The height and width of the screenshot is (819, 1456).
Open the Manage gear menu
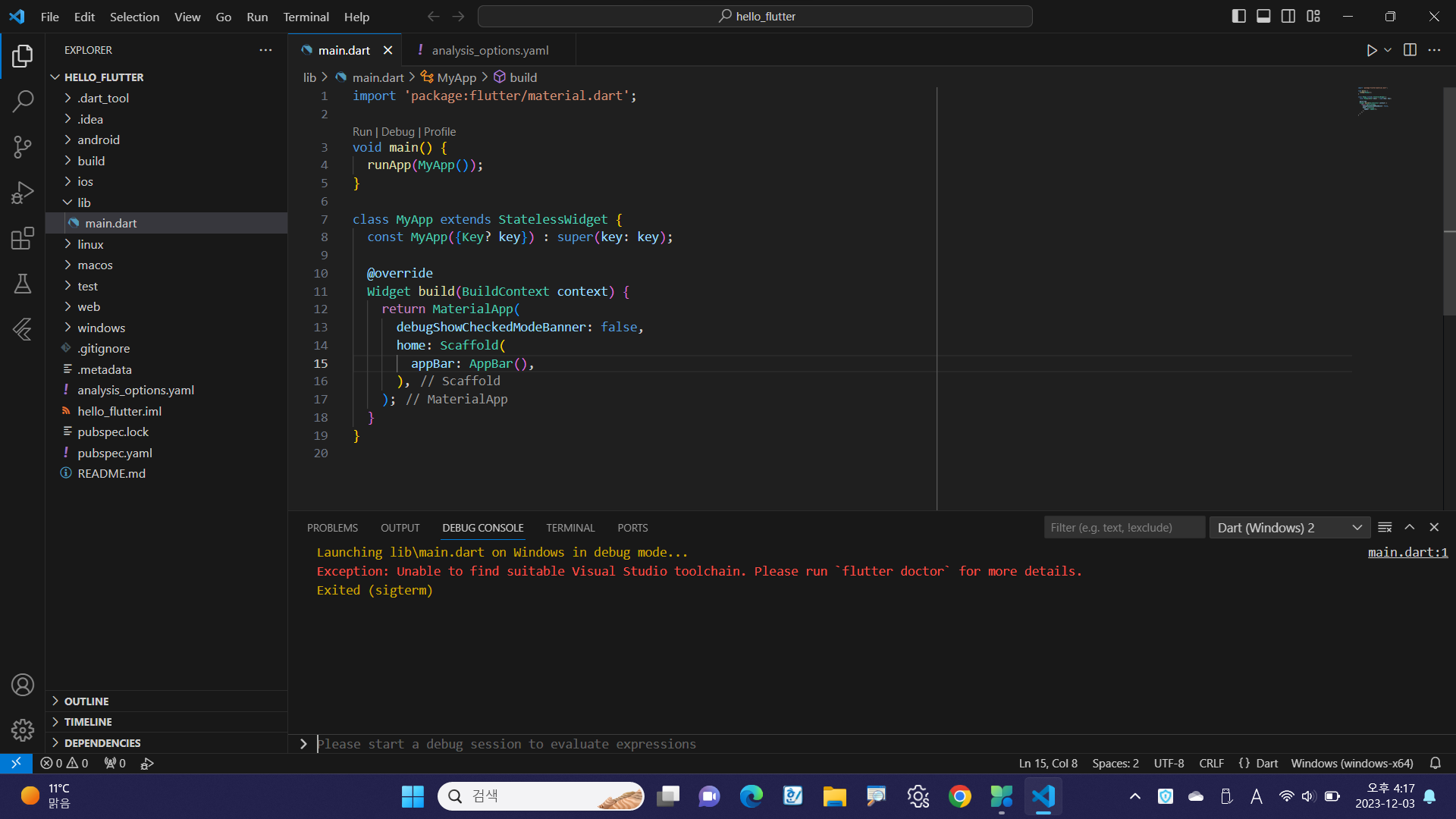pyautogui.click(x=23, y=730)
